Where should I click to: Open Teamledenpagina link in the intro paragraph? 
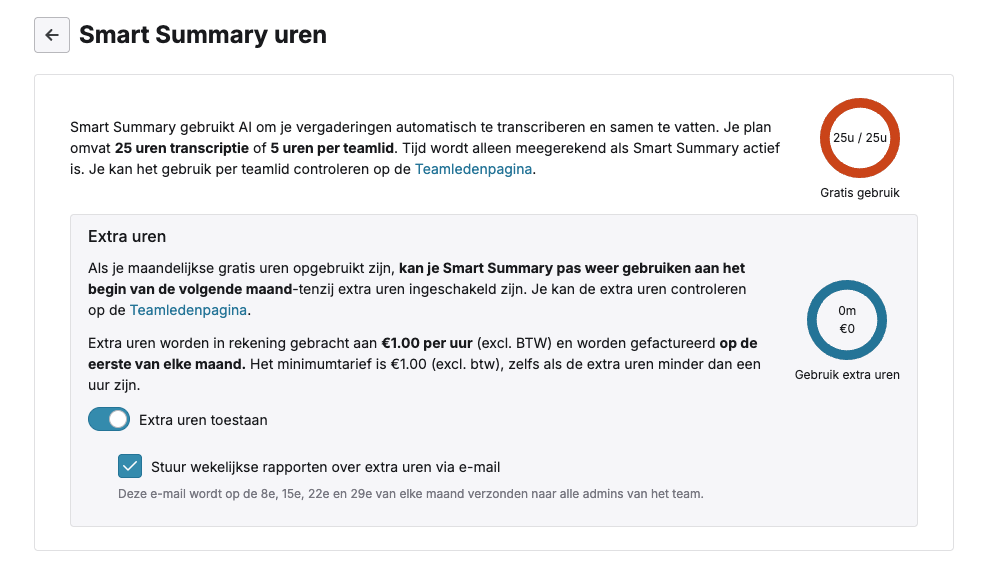(473, 169)
